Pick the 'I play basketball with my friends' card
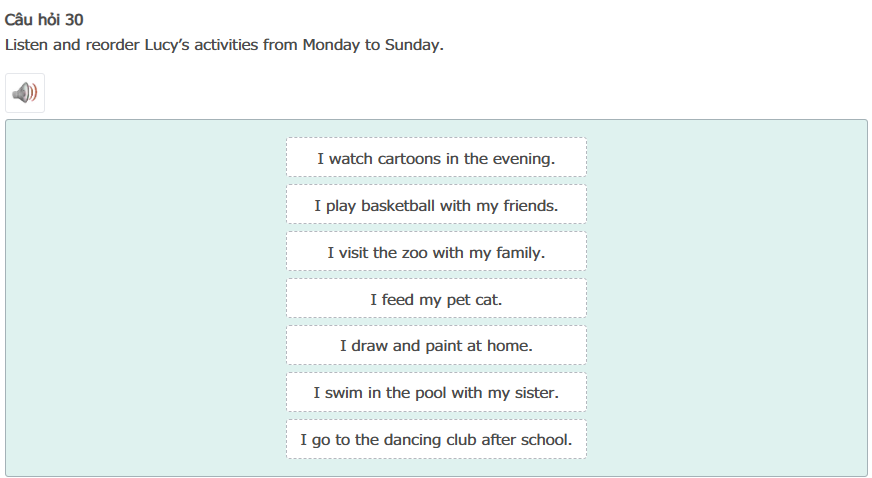This screenshot has width=872, height=478. click(436, 205)
